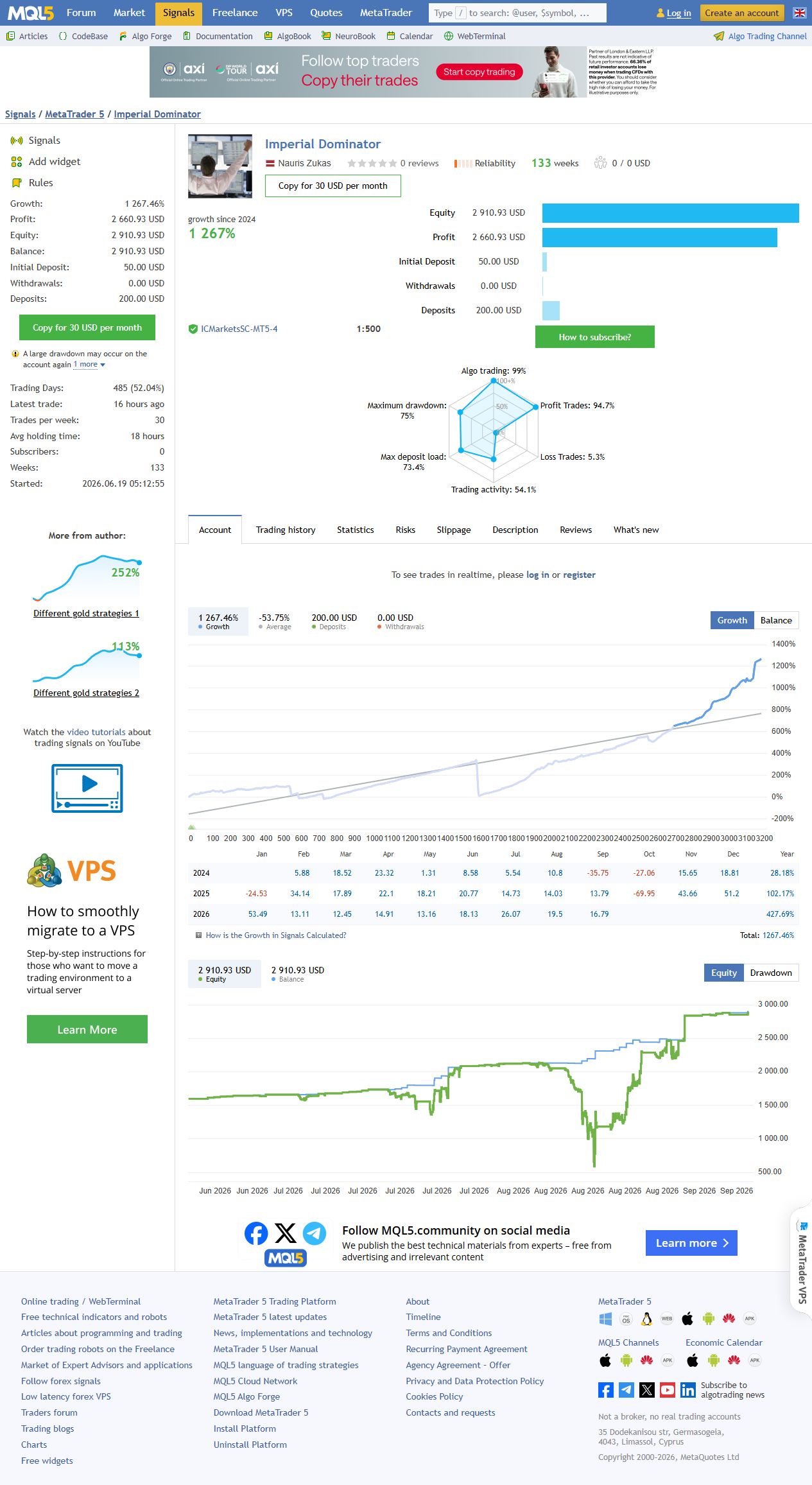The image size is (812, 1485).
Task: Switch bottom chart to Drawdown view
Action: click(x=771, y=973)
